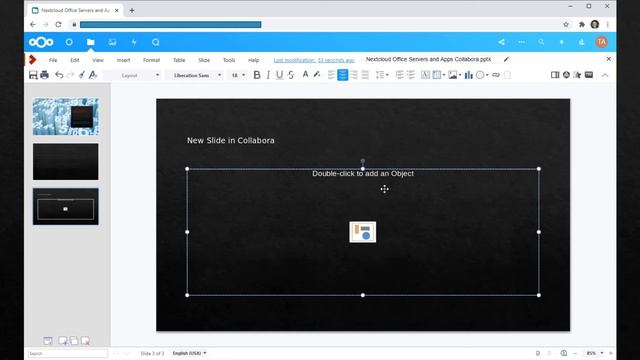The height and width of the screenshot is (360, 640).
Task: Insert a hyperlink
Action: (x=496, y=75)
